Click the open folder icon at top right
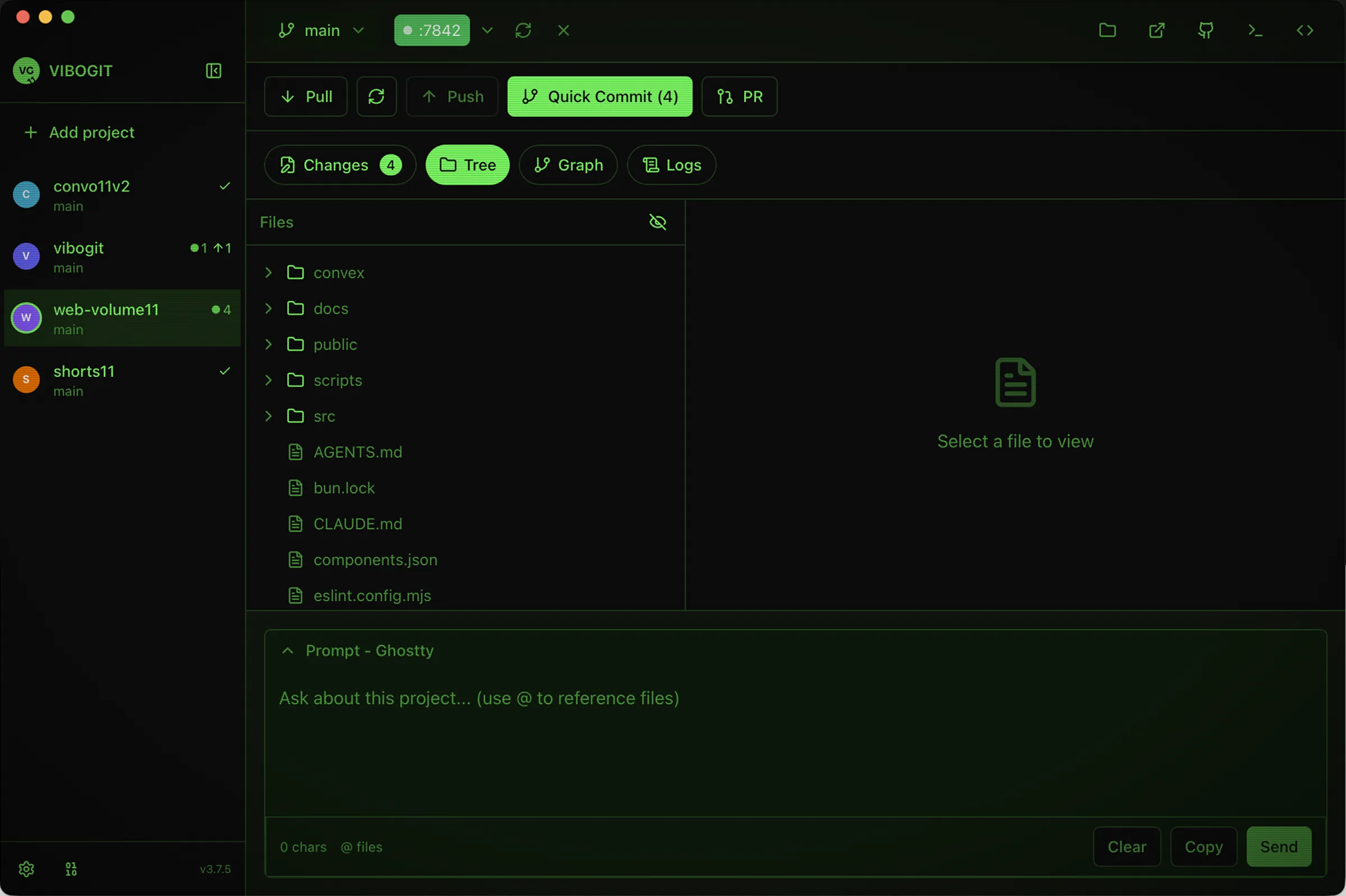 [x=1107, y=30]
